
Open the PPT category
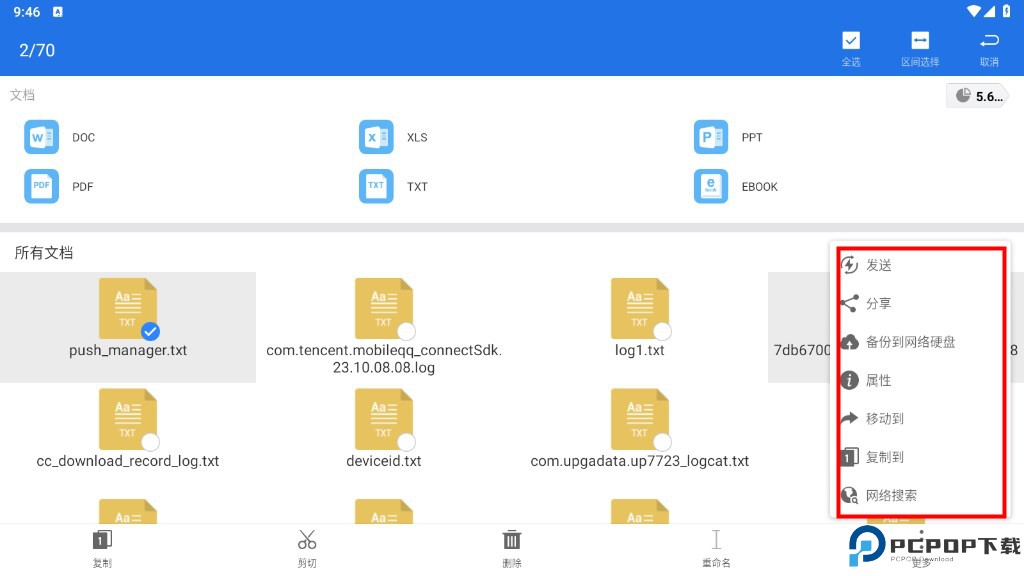(x=711, y=137)
